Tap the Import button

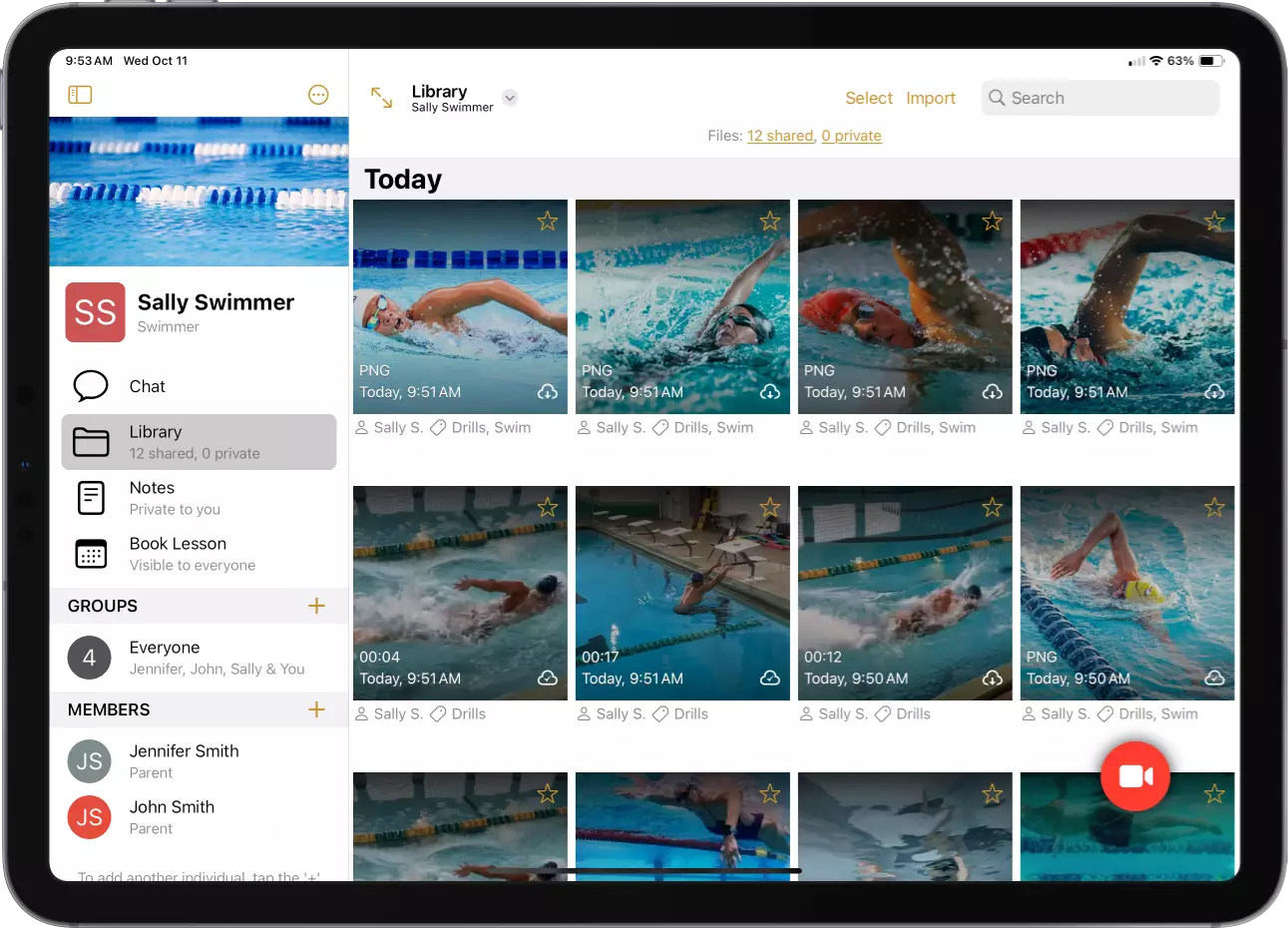click(931, 98)
